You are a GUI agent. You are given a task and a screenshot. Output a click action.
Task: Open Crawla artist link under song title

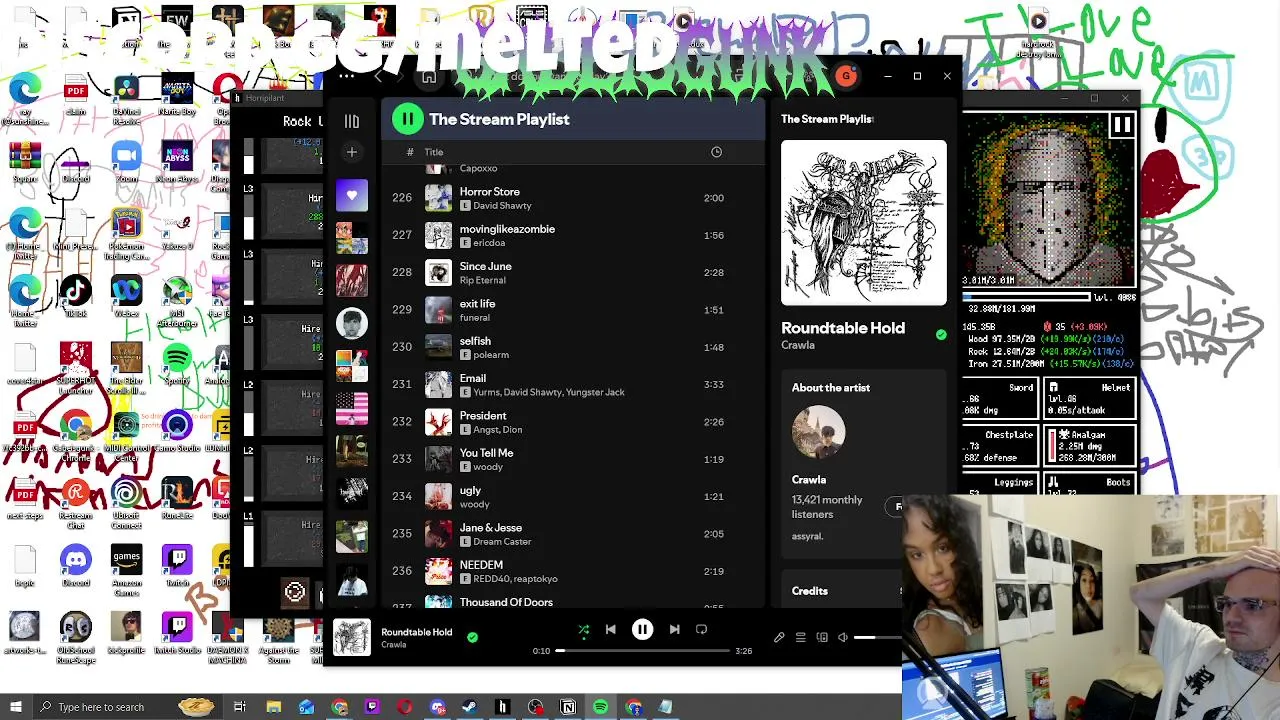[798, 345]
